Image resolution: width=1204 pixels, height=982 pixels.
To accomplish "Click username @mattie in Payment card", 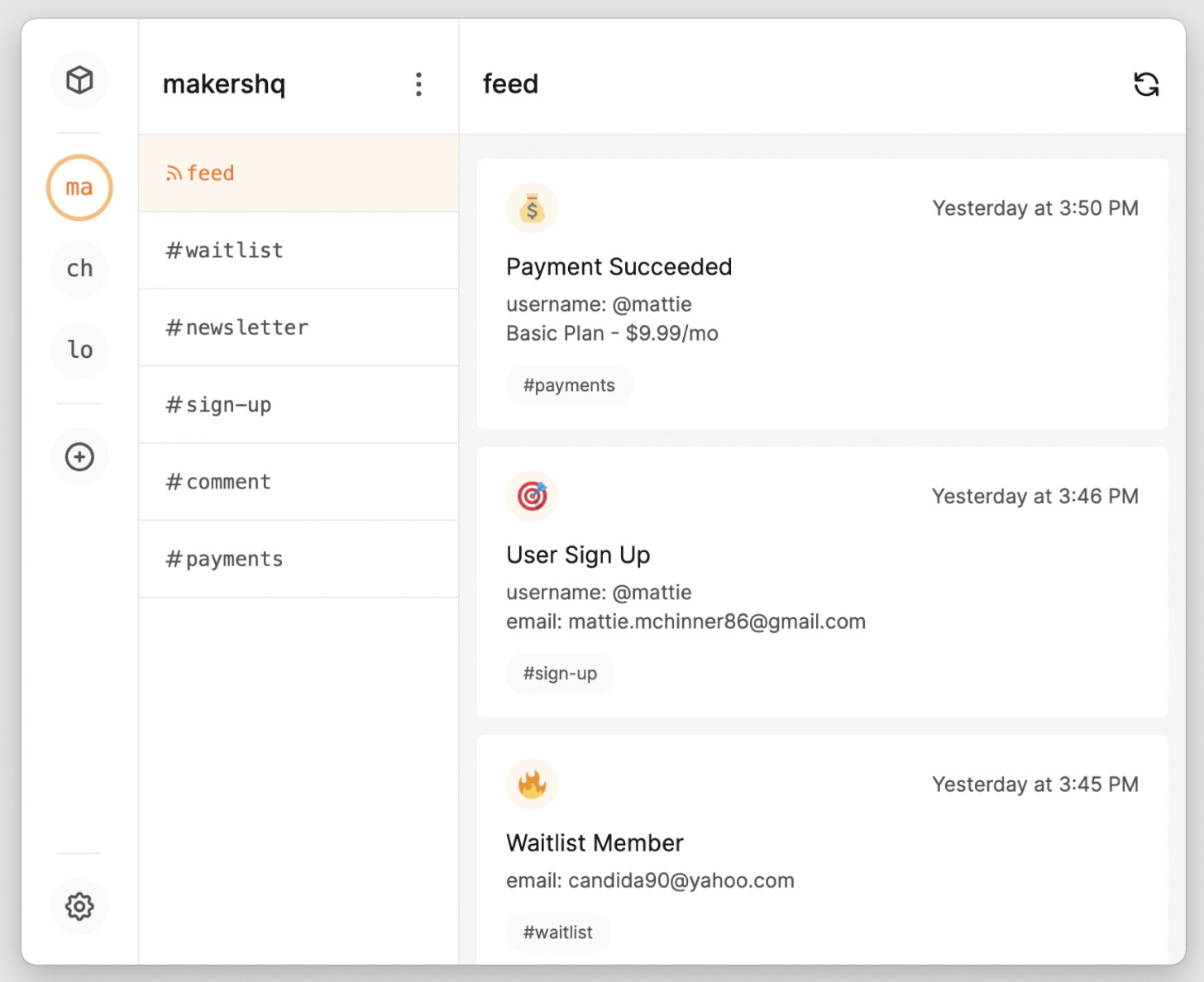I will (x=599, y=304).
